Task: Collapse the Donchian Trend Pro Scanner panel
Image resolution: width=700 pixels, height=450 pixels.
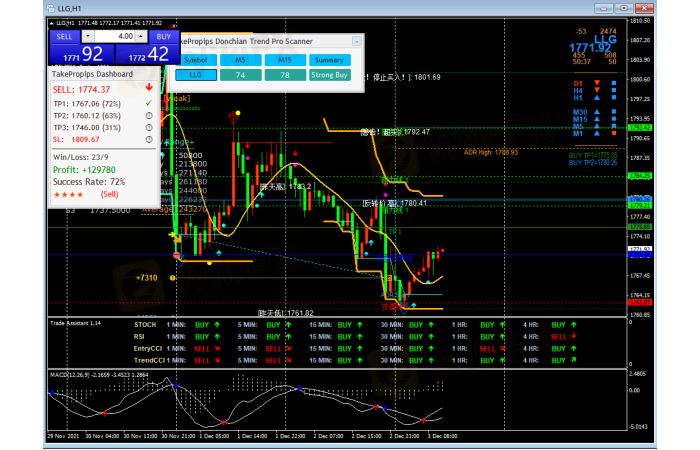Action: [356, 42]
